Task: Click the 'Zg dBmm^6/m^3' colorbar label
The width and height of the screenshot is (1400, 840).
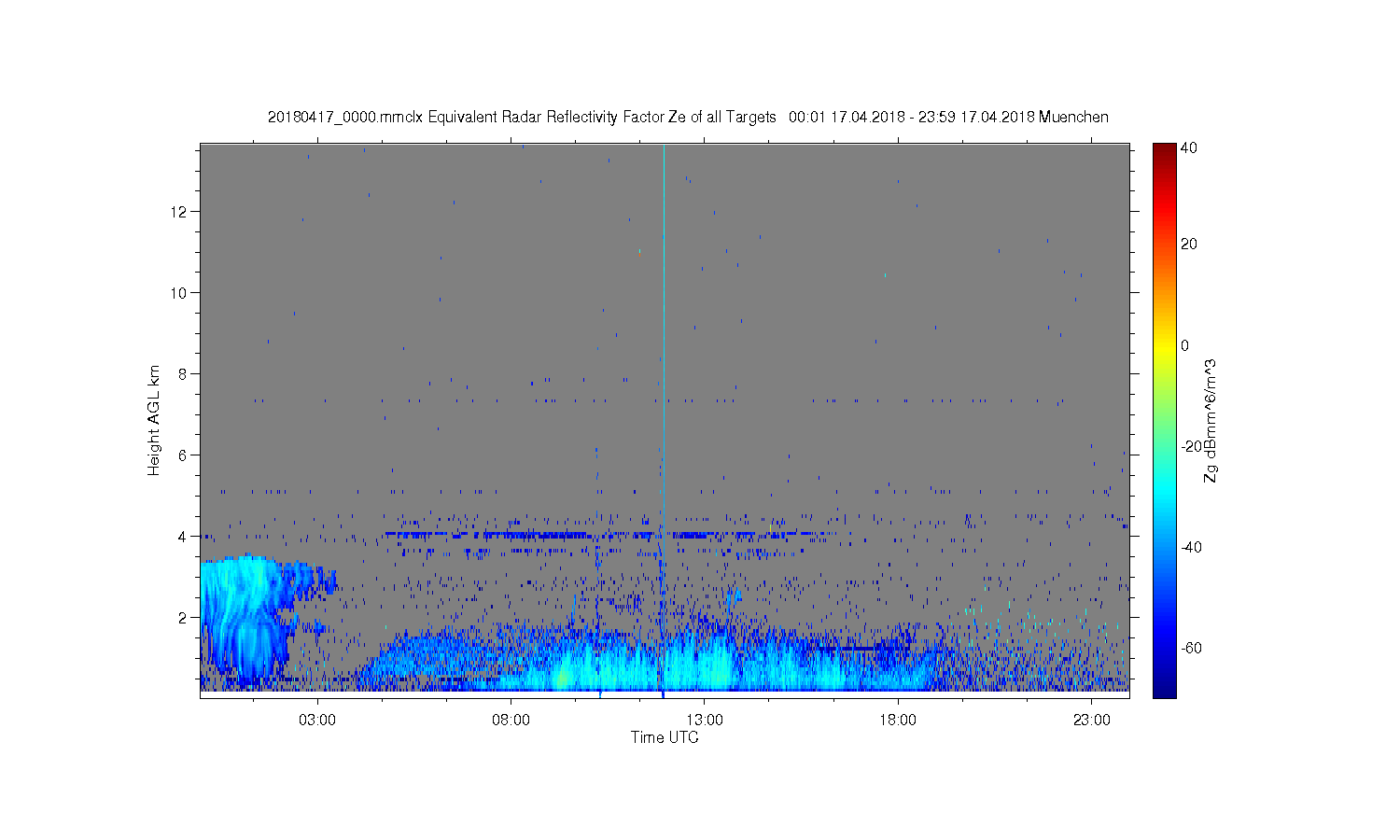Action: tap(1211, 420)
